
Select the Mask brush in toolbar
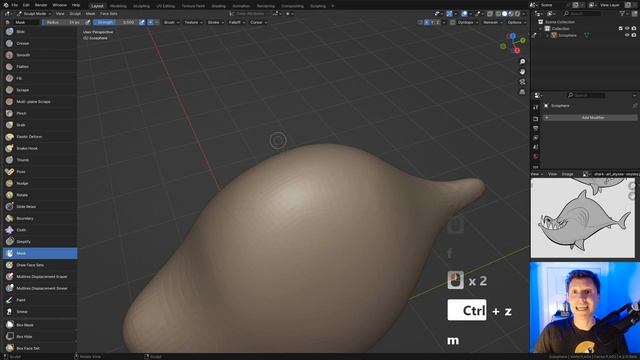pyautogui.click(x=40, y=253)
